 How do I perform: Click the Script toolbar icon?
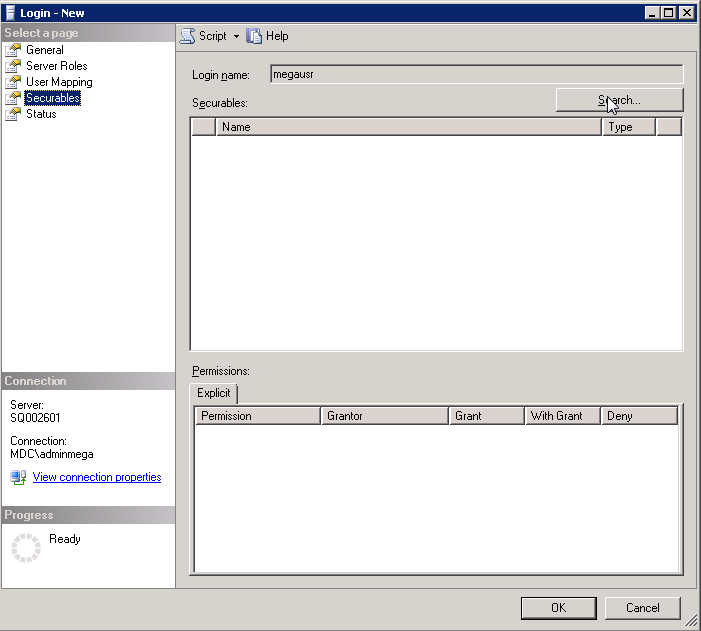coord(187,36)
